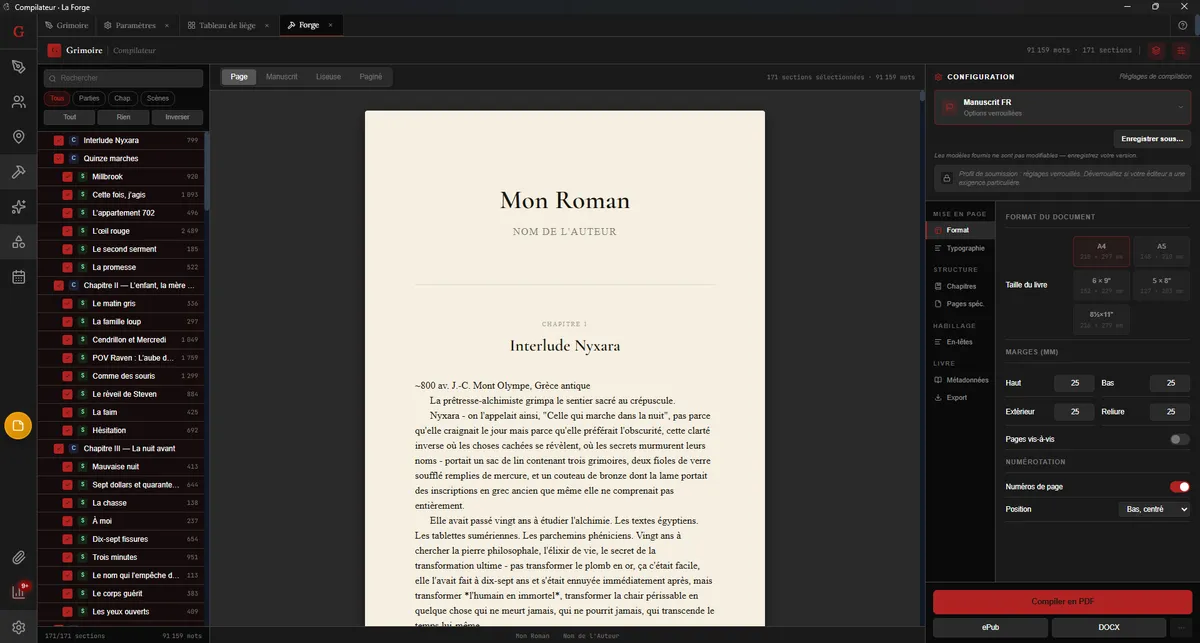Close the Forge tab

tap(331, 25)
